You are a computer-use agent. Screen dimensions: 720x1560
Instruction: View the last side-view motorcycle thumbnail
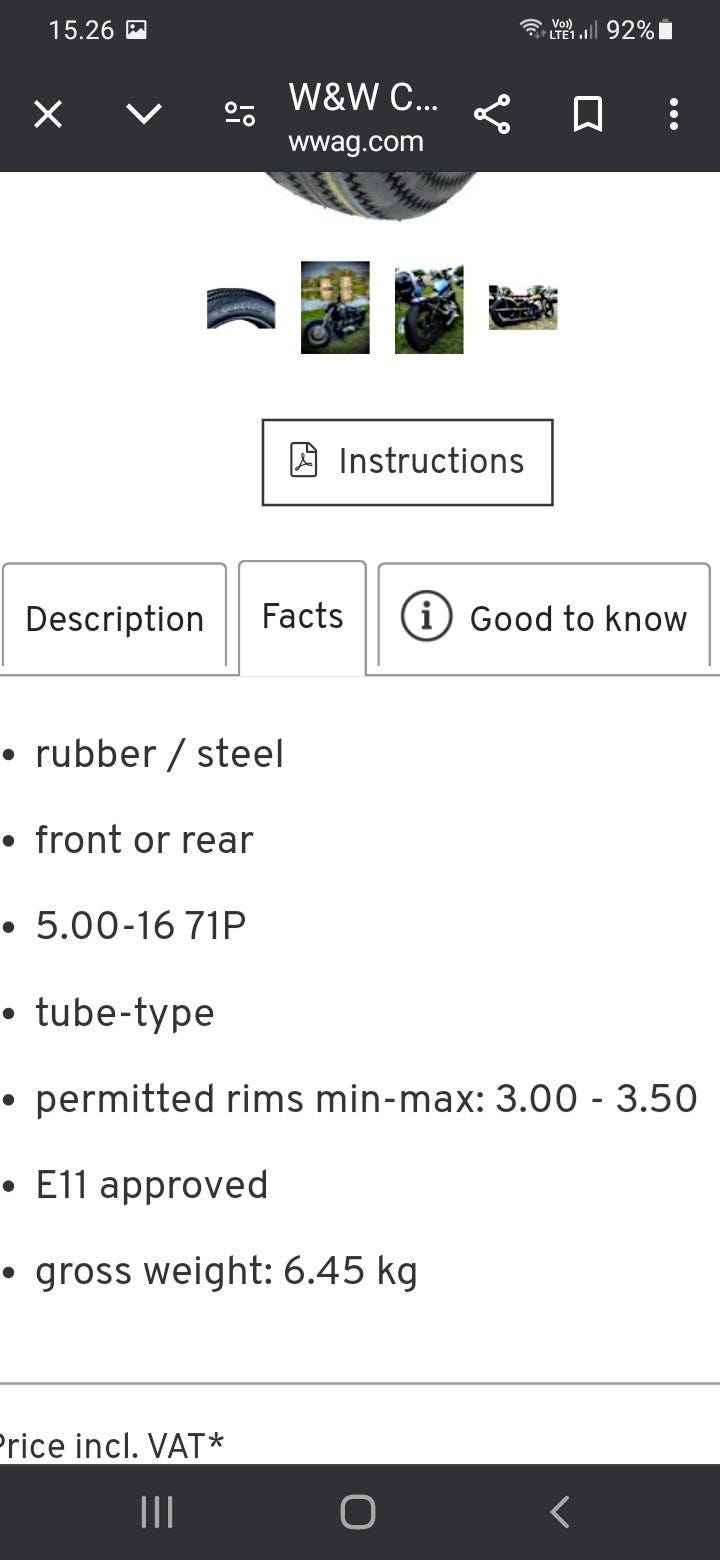(523, 308)
